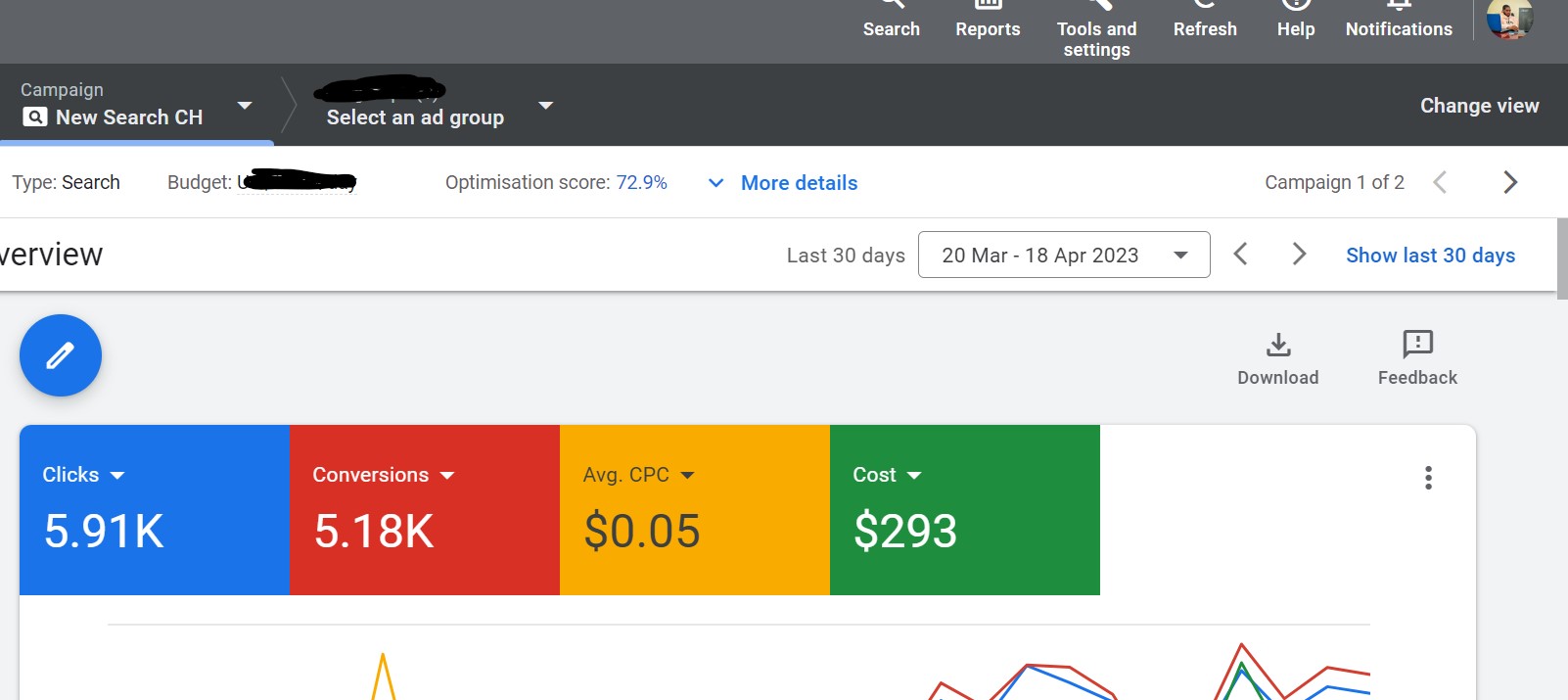The width and height of the screenshot is (1568, 700).
Task: Open the Help menu
Action: tap(1296, 21)
